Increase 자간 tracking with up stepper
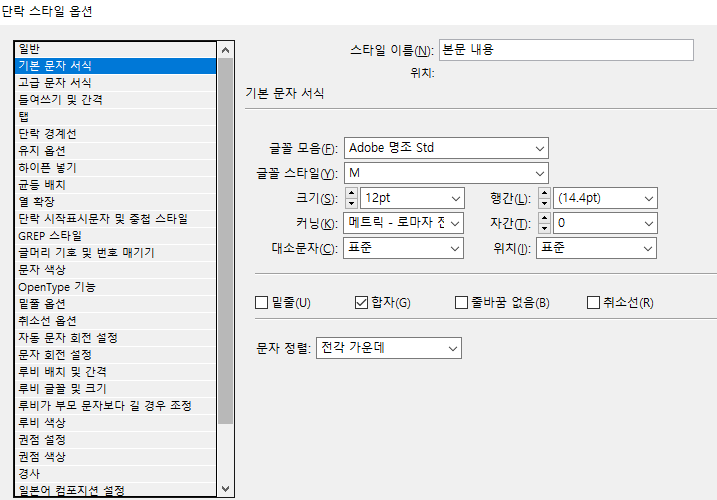 pyautogui.click(x=544, y=218)
